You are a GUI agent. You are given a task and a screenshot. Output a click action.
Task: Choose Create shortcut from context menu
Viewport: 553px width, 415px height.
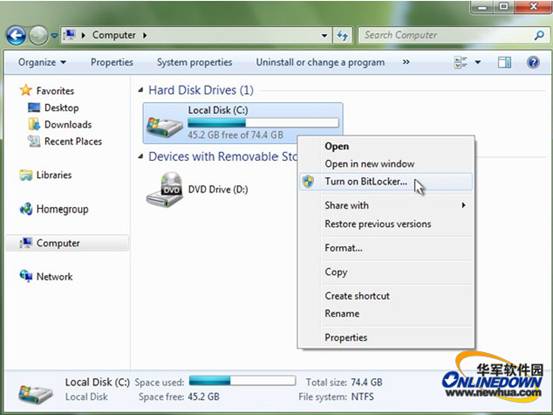point(357,296)
